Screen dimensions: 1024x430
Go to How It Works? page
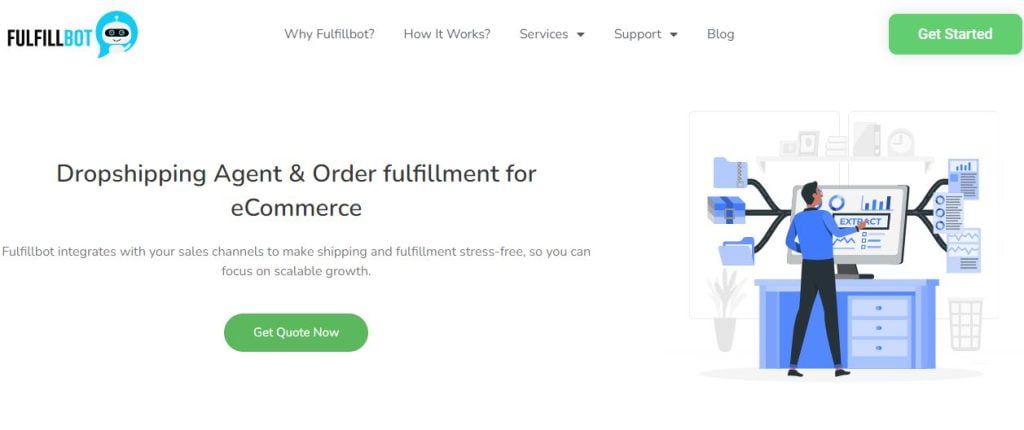pos(447,34)
